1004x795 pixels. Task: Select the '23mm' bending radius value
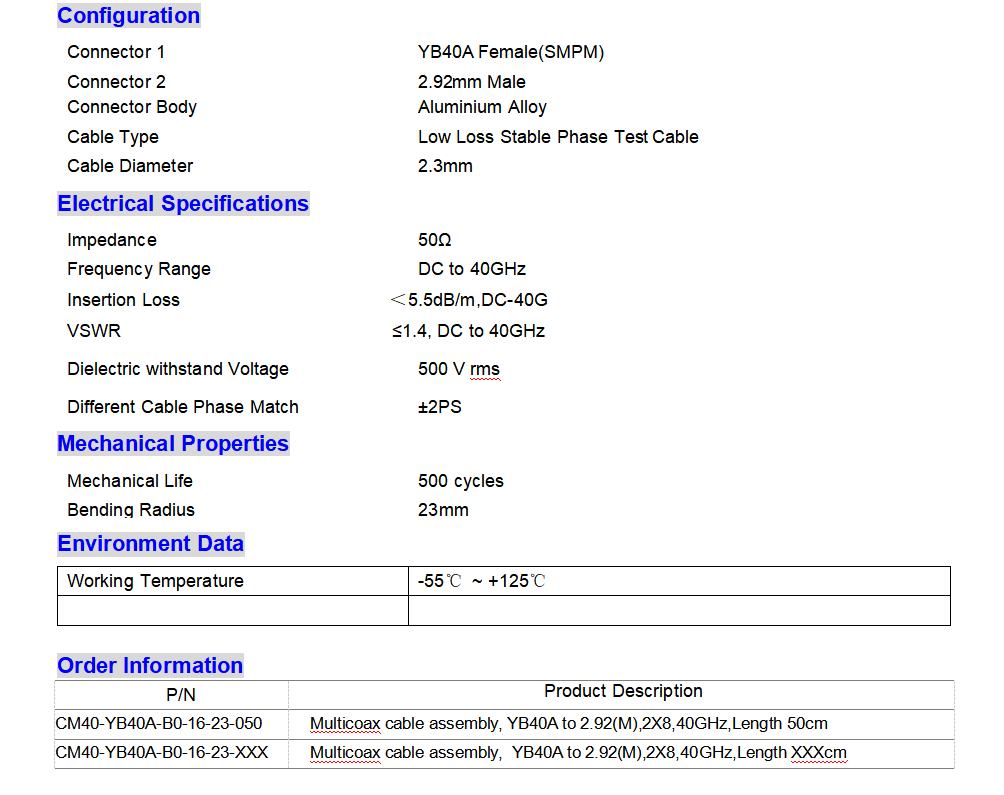tap(443, 510)
